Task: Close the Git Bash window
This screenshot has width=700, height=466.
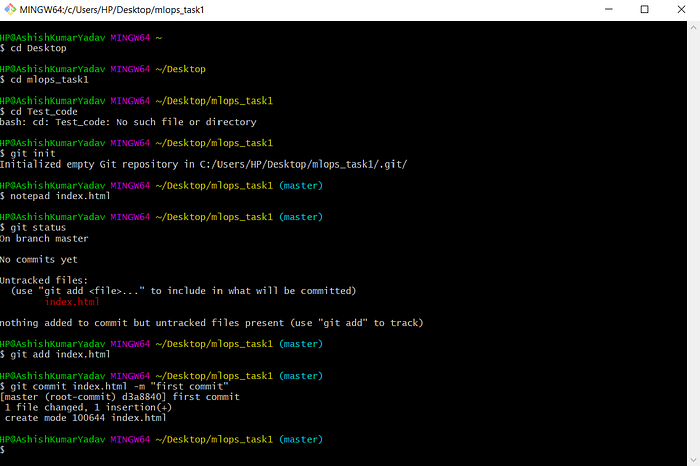Action: (x=681, y=9)
